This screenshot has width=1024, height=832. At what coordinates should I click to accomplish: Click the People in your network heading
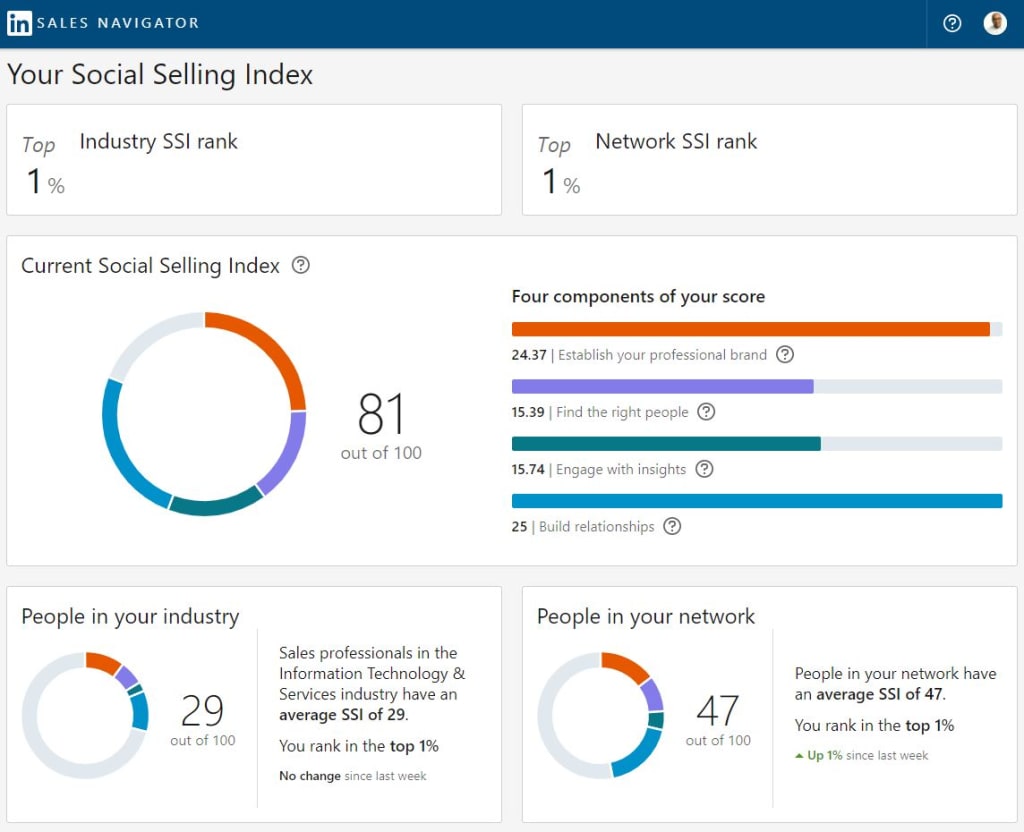pyautogui.click(x=646, y=616)
